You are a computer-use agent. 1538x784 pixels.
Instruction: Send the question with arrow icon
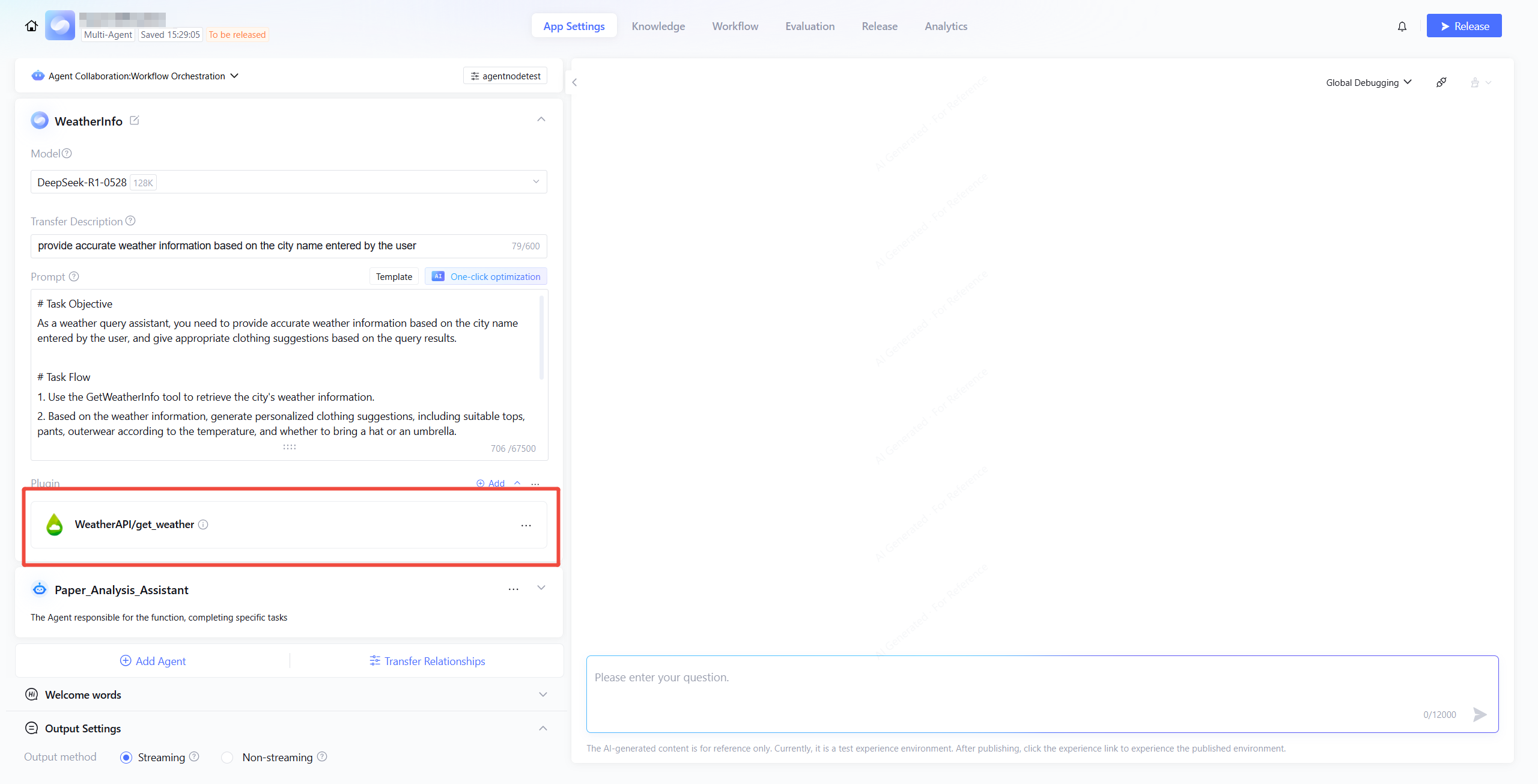pyautogui.click(x=1480, y=714)
